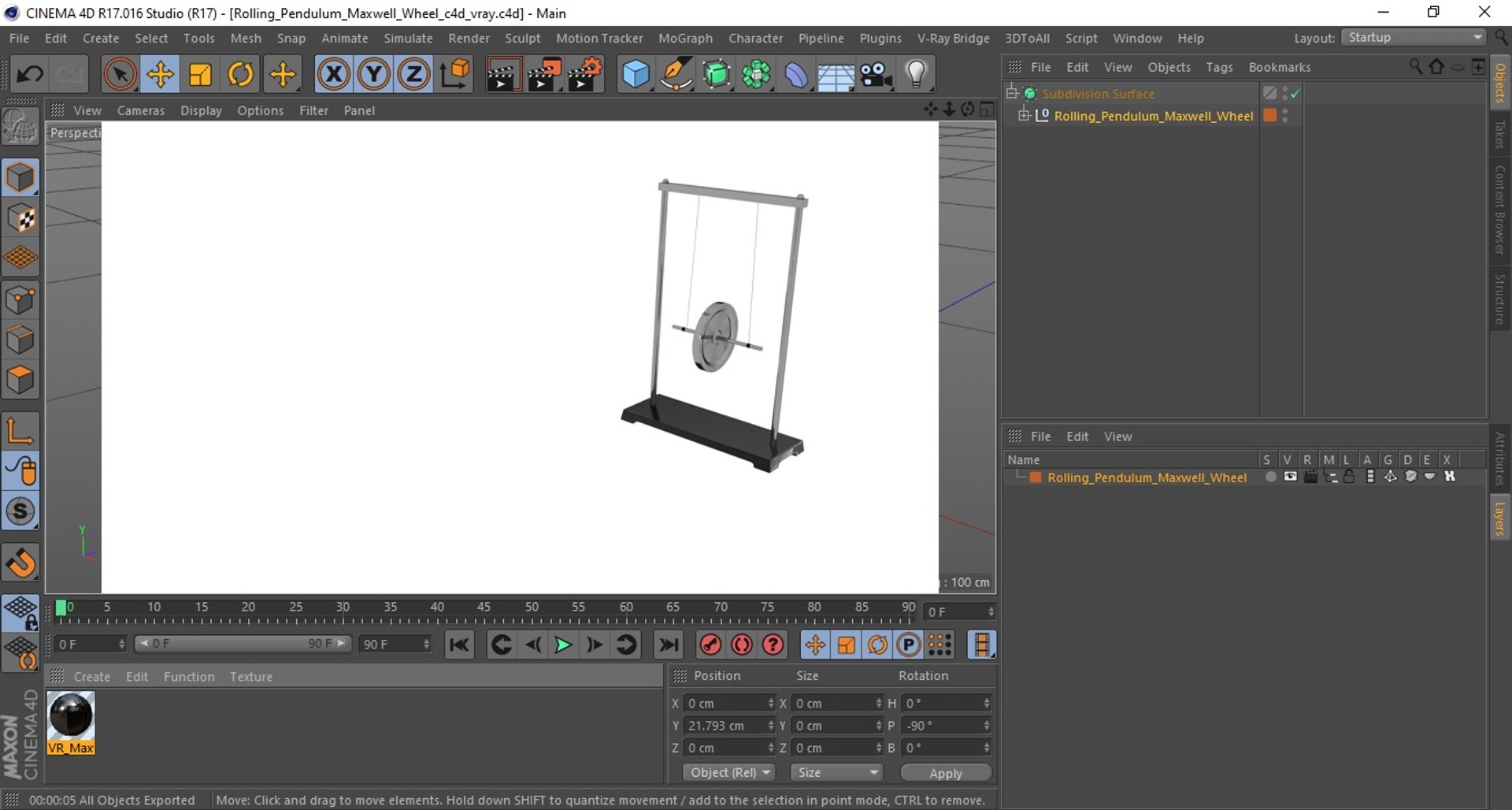This screenshot has width=1512, height=810.
Task: Select the spline Pen tool
Action: pos(676,75)
